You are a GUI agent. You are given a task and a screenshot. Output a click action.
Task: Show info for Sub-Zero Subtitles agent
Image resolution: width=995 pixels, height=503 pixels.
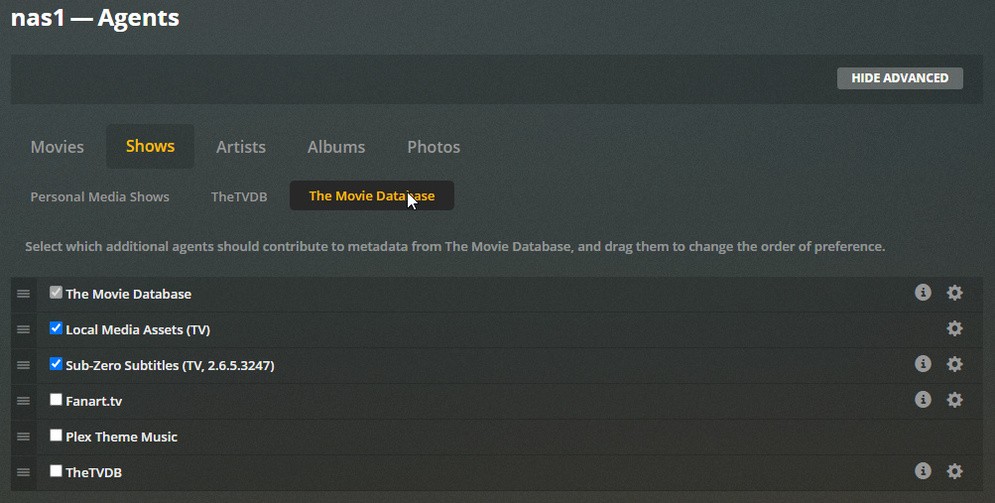[923, 364]
